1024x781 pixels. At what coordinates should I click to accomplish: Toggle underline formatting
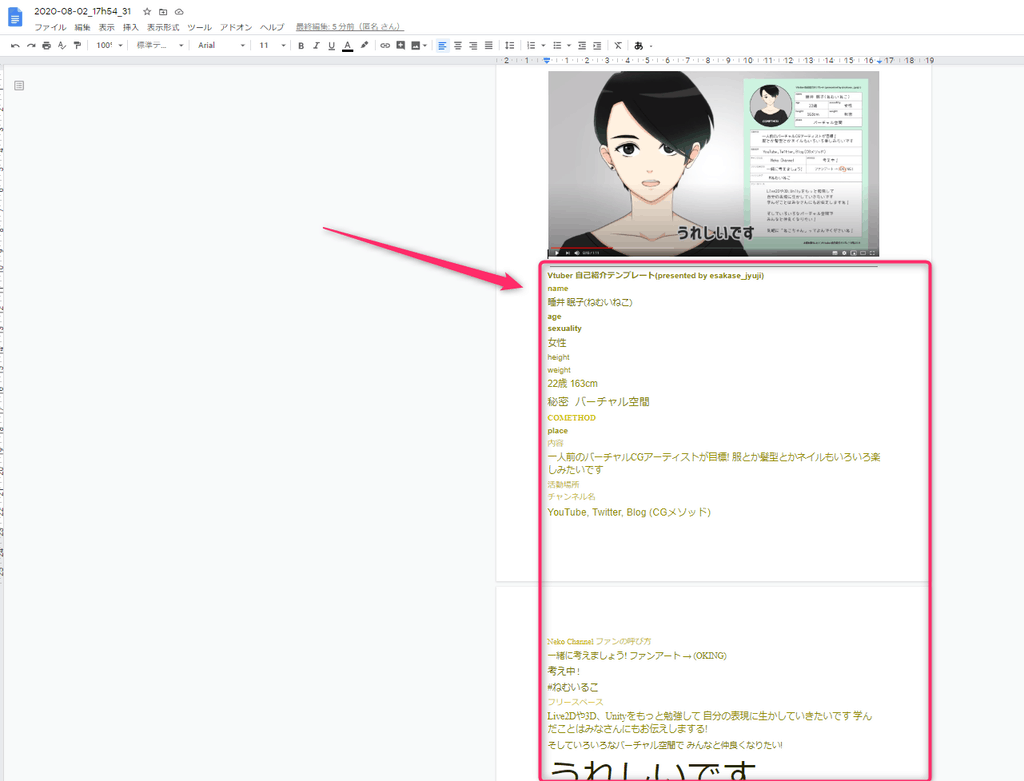tap(332, 46)
